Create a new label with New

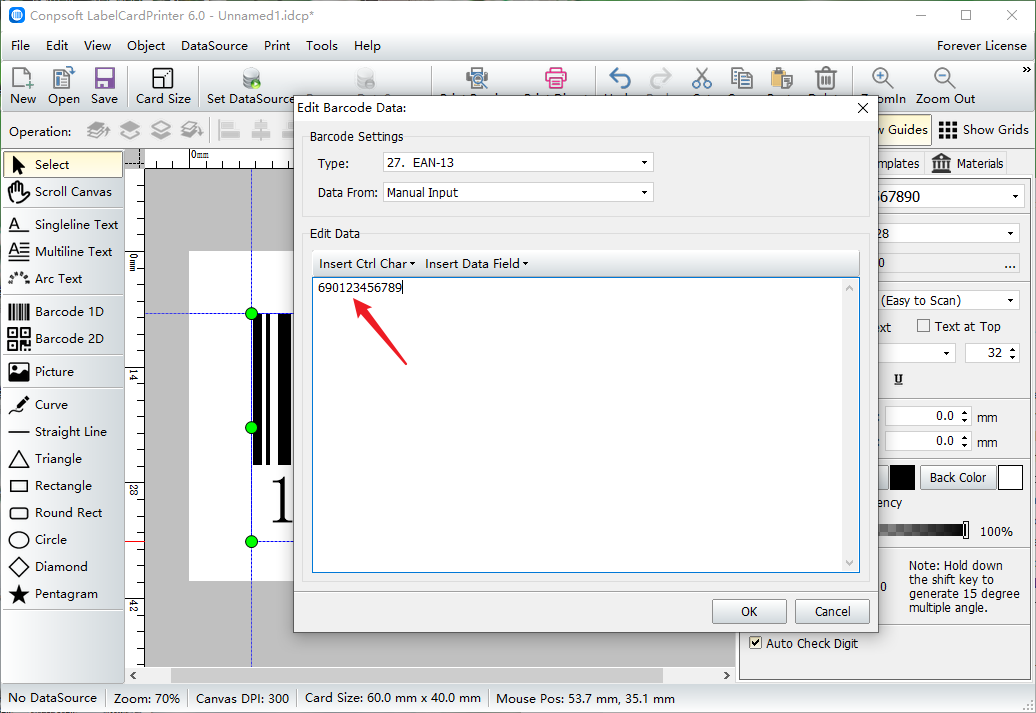pos(22,86)
